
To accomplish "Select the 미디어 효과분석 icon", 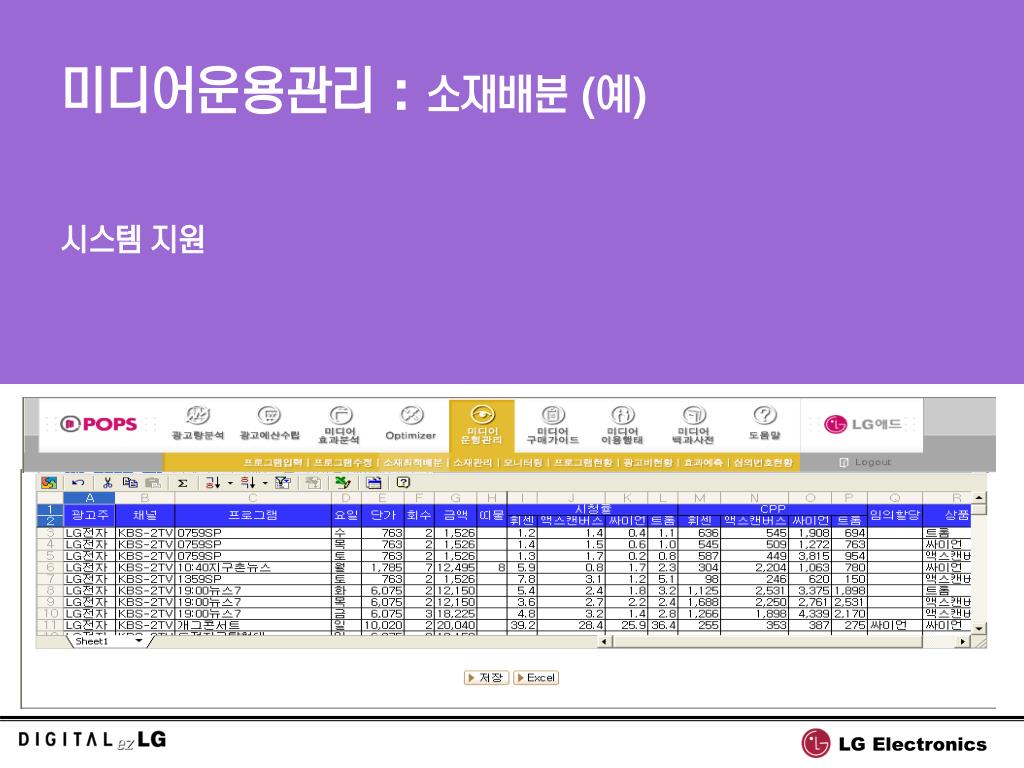I will [x=339, y=423].
